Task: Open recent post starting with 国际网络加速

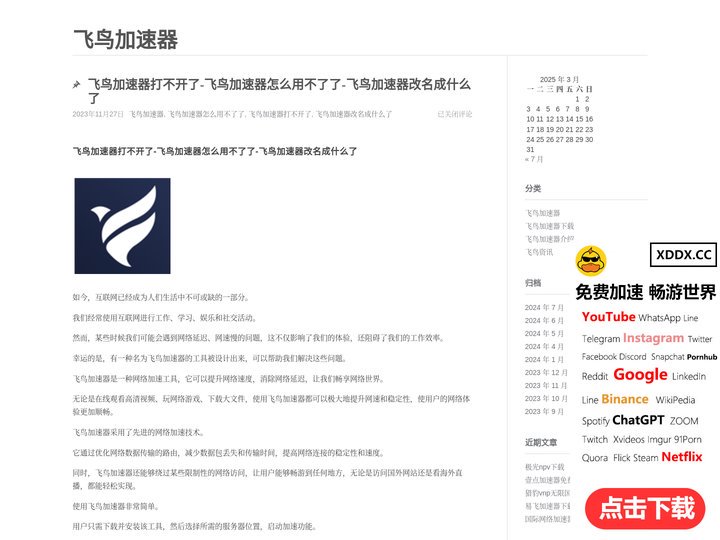Action: coord(548,519)
